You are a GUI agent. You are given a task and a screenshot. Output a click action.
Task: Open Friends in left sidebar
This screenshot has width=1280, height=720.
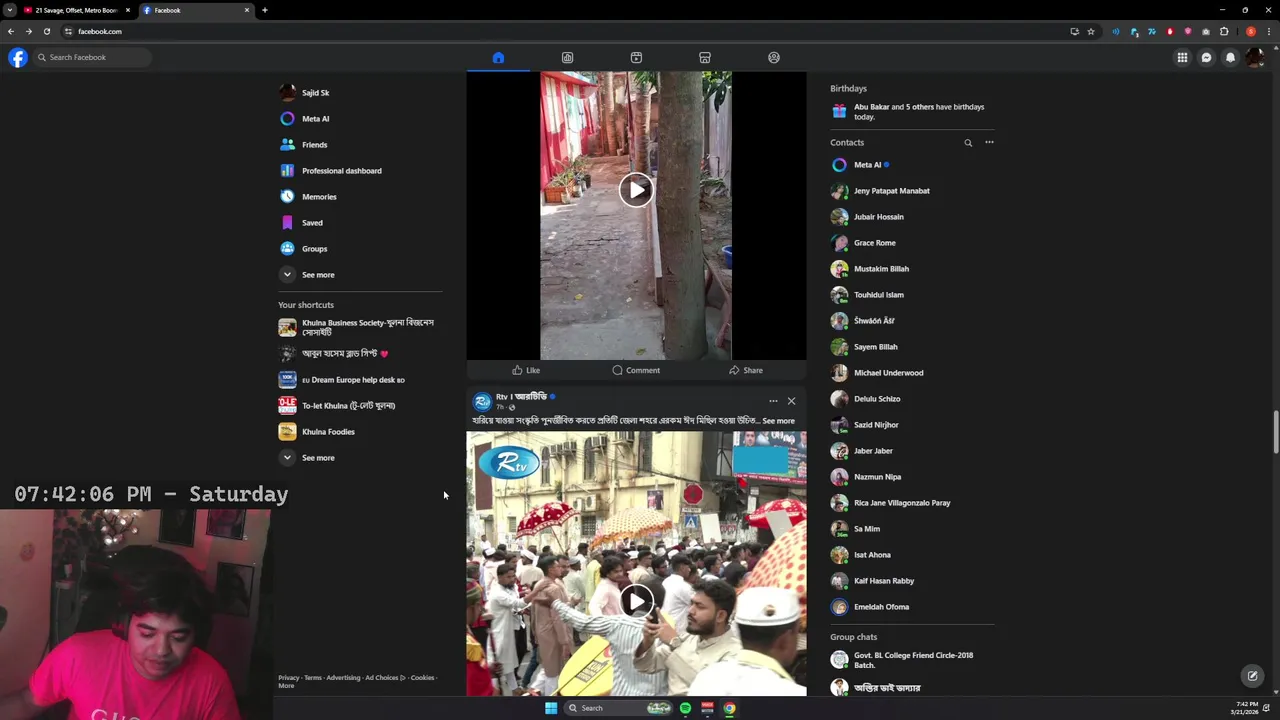coord(359,144)
